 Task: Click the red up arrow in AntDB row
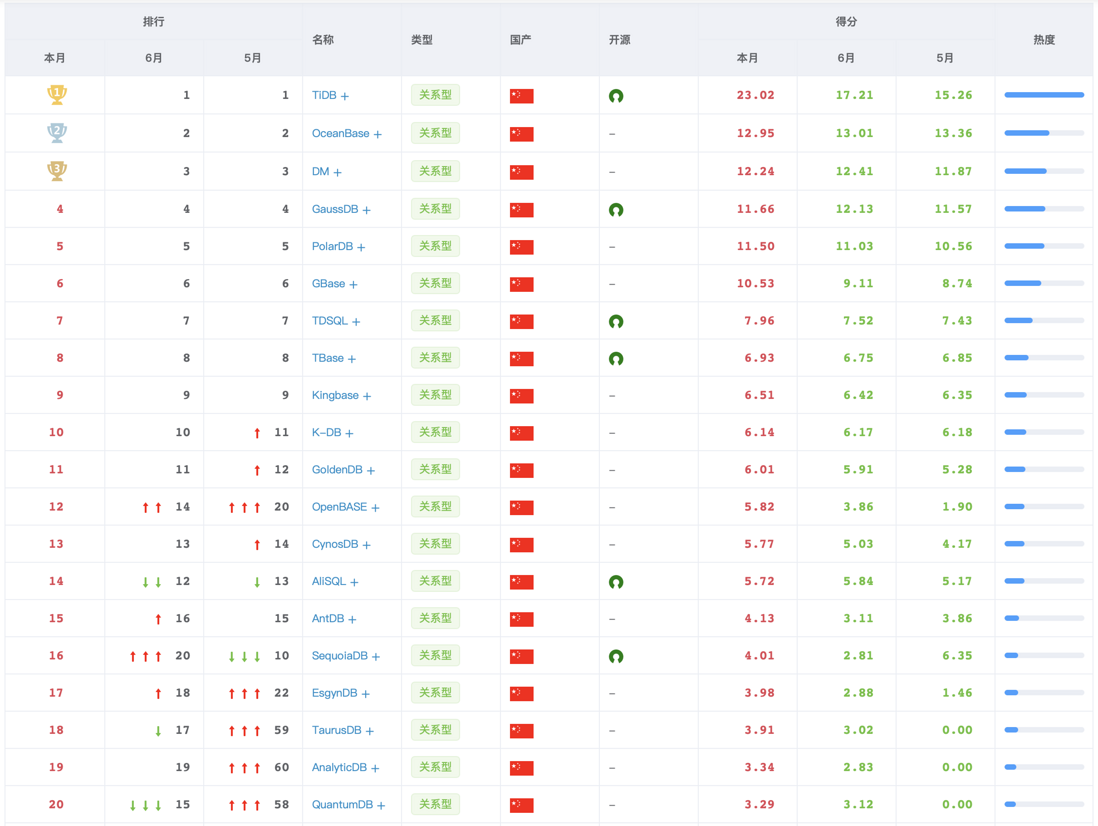pyautogui.click(x=158, y=619)
